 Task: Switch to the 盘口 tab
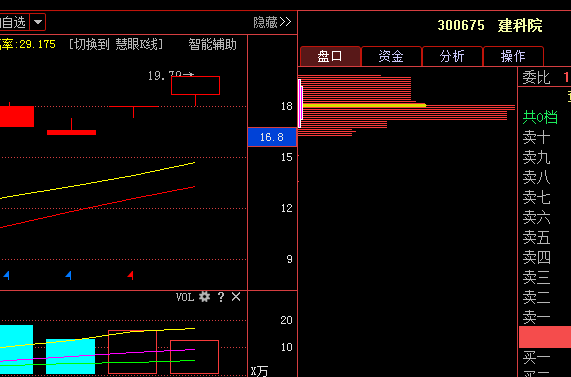[x=330, y=56]
